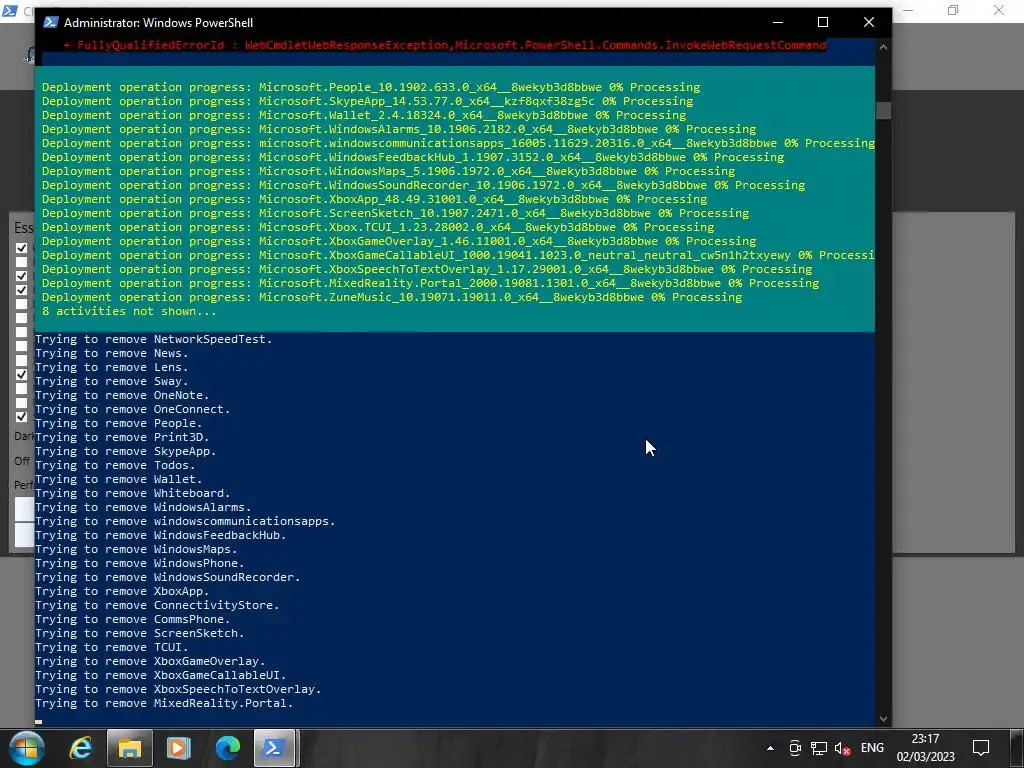This screenshot has height=768, width=1024.
Task: Click the muted volume tray icon
Action: click(842, 748)
